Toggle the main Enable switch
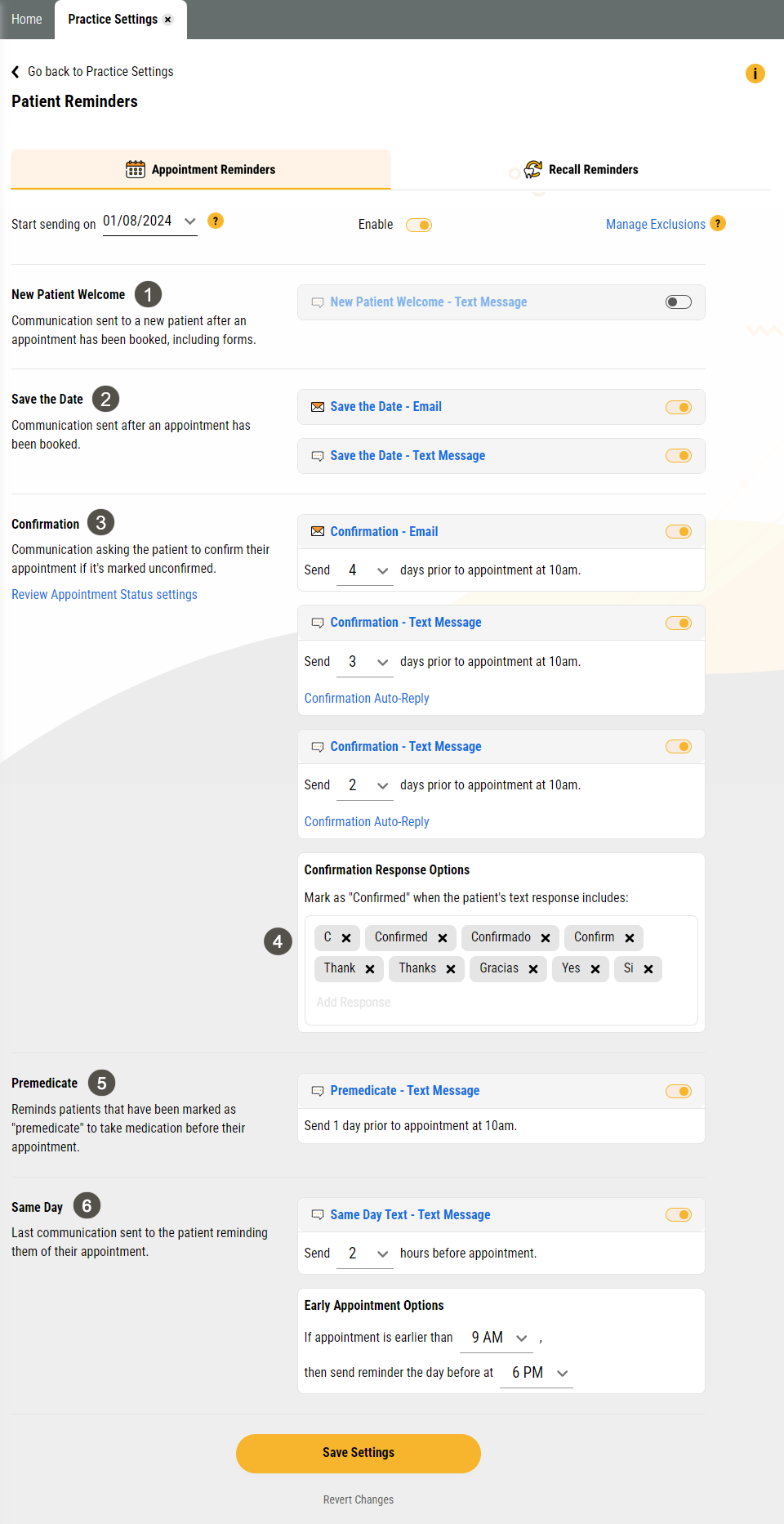Viewport: 784px width, 1524px height. (419, 226)
